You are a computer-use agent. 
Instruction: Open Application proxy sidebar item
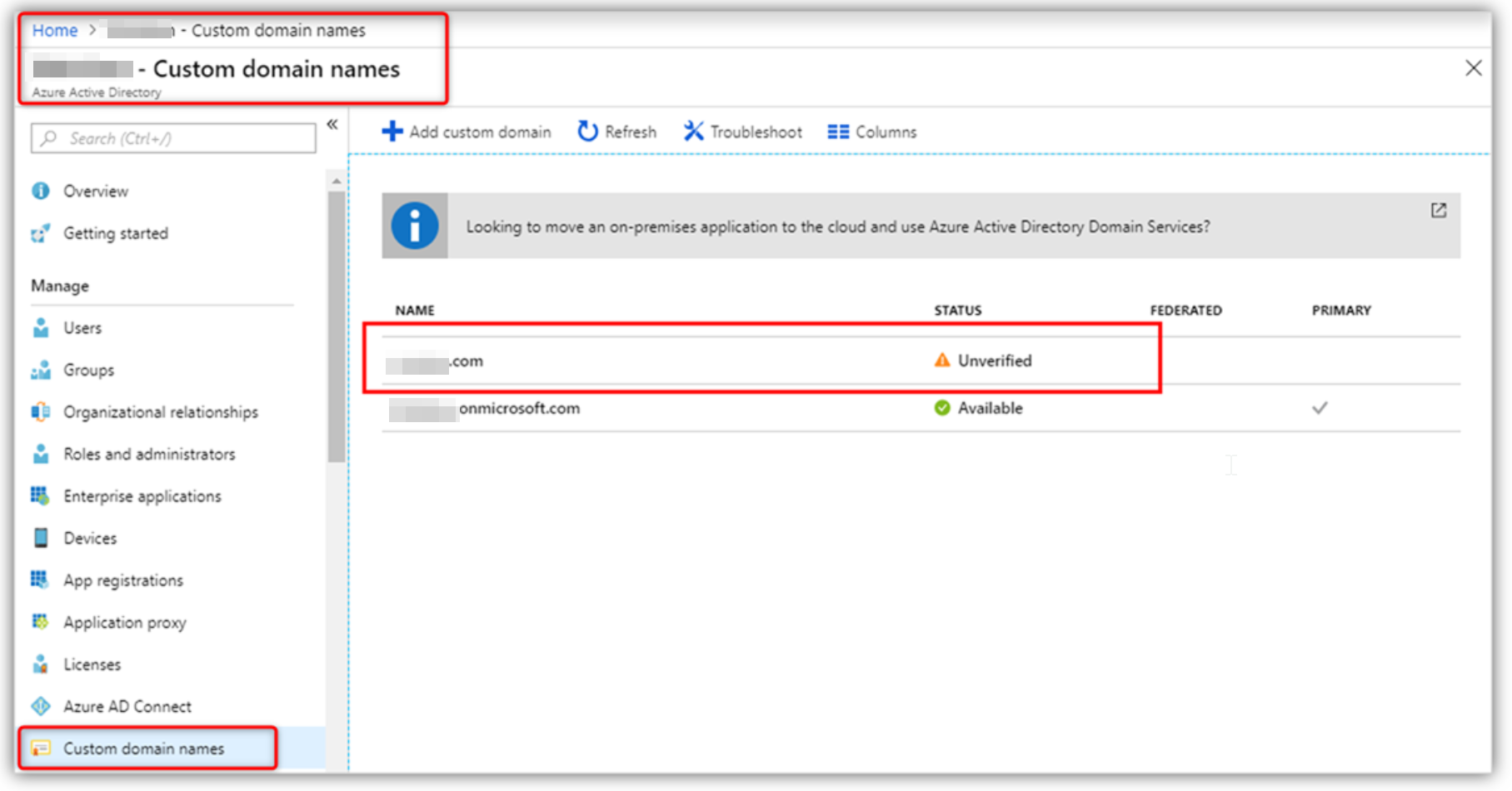(125, 622)
